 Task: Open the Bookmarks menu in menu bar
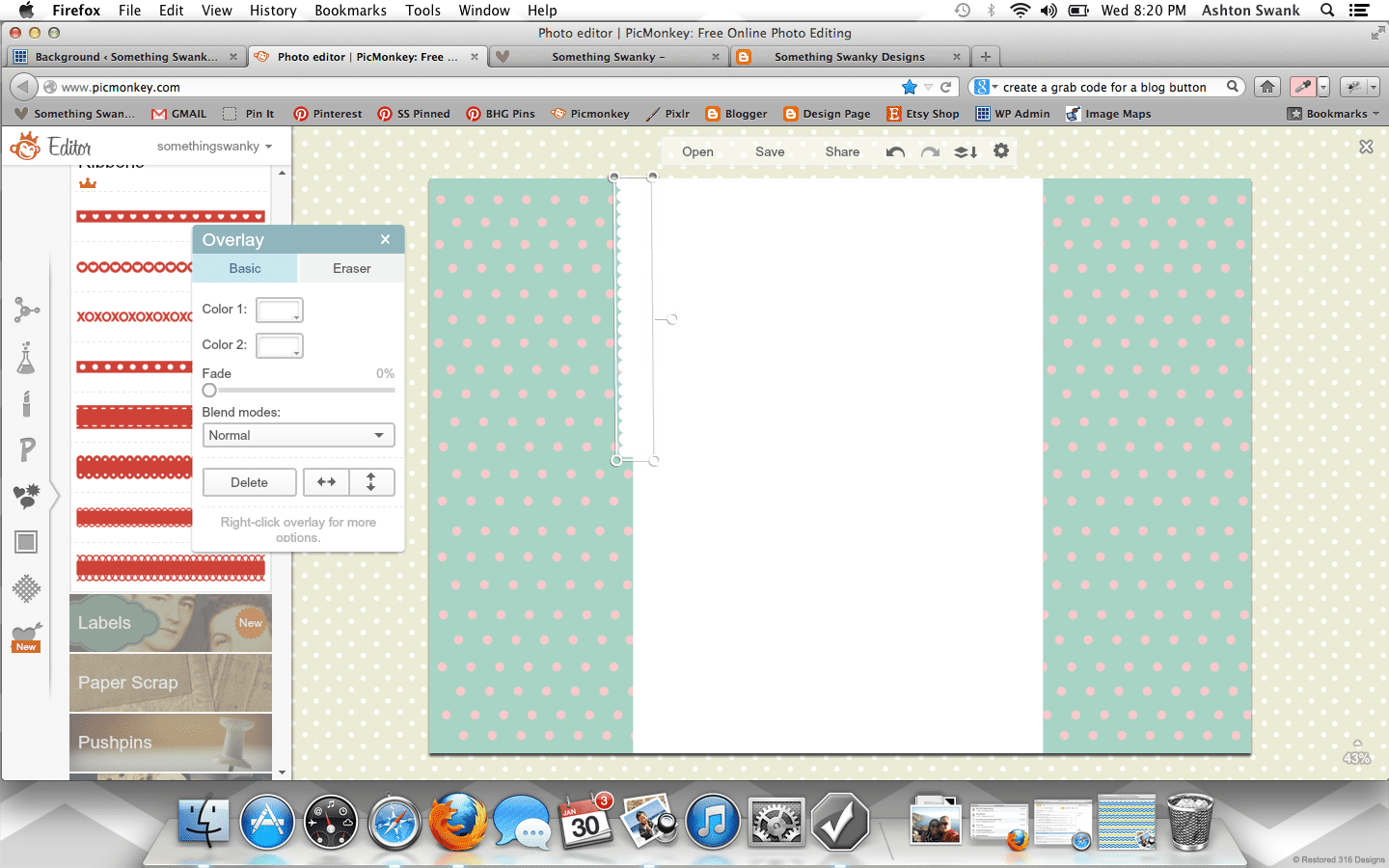point(350,11)
